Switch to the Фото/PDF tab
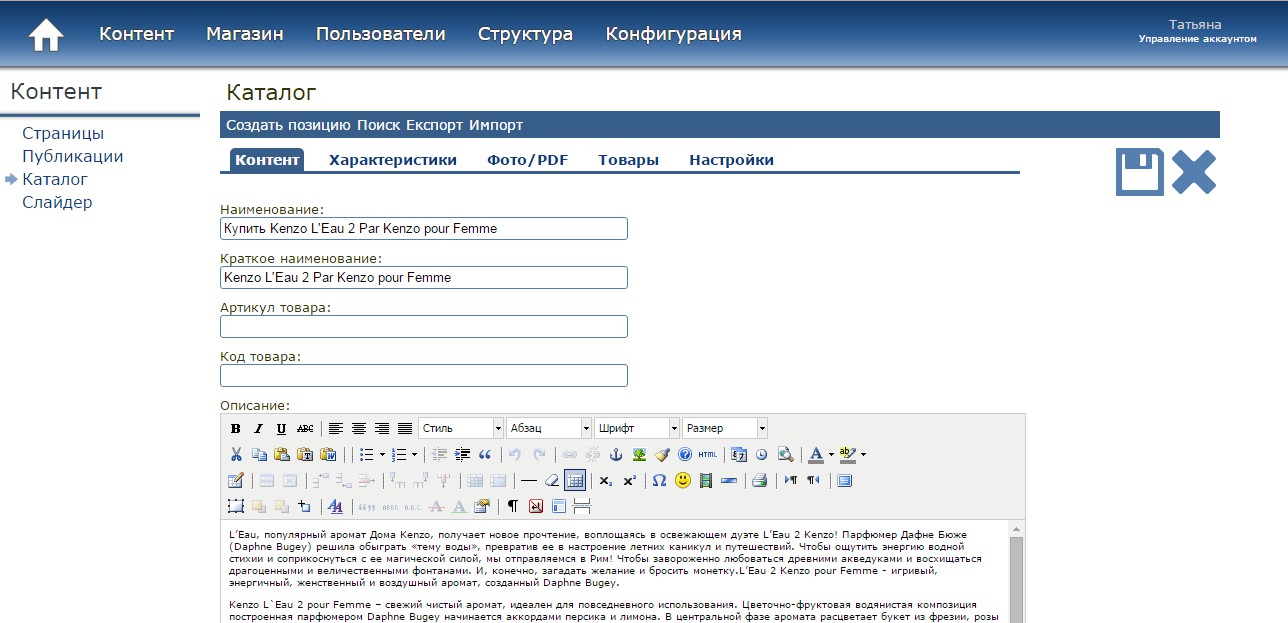Screen dimensions: 1288x623 click(527, 160)
